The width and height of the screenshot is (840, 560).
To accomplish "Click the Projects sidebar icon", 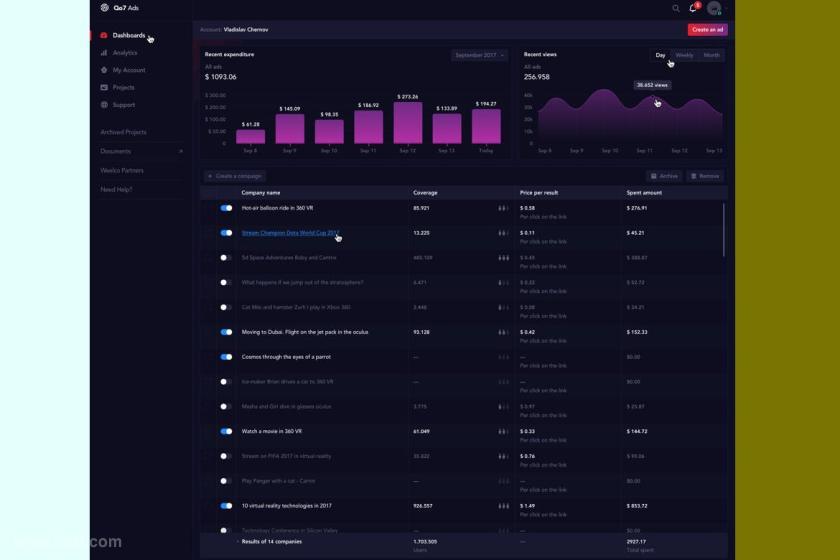I will click(x=104, y=87).
